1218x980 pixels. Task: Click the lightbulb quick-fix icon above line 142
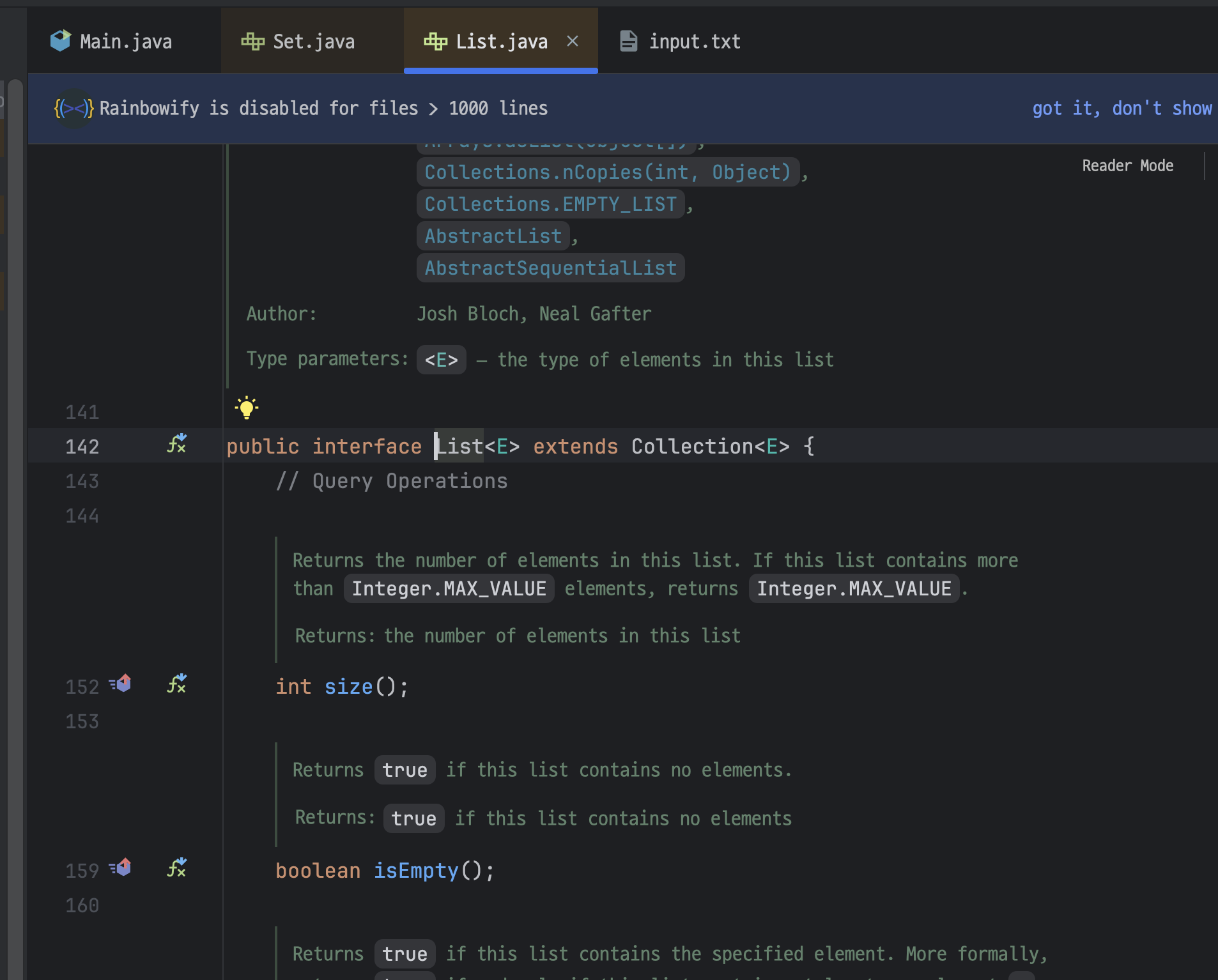(x=246, y=407)
